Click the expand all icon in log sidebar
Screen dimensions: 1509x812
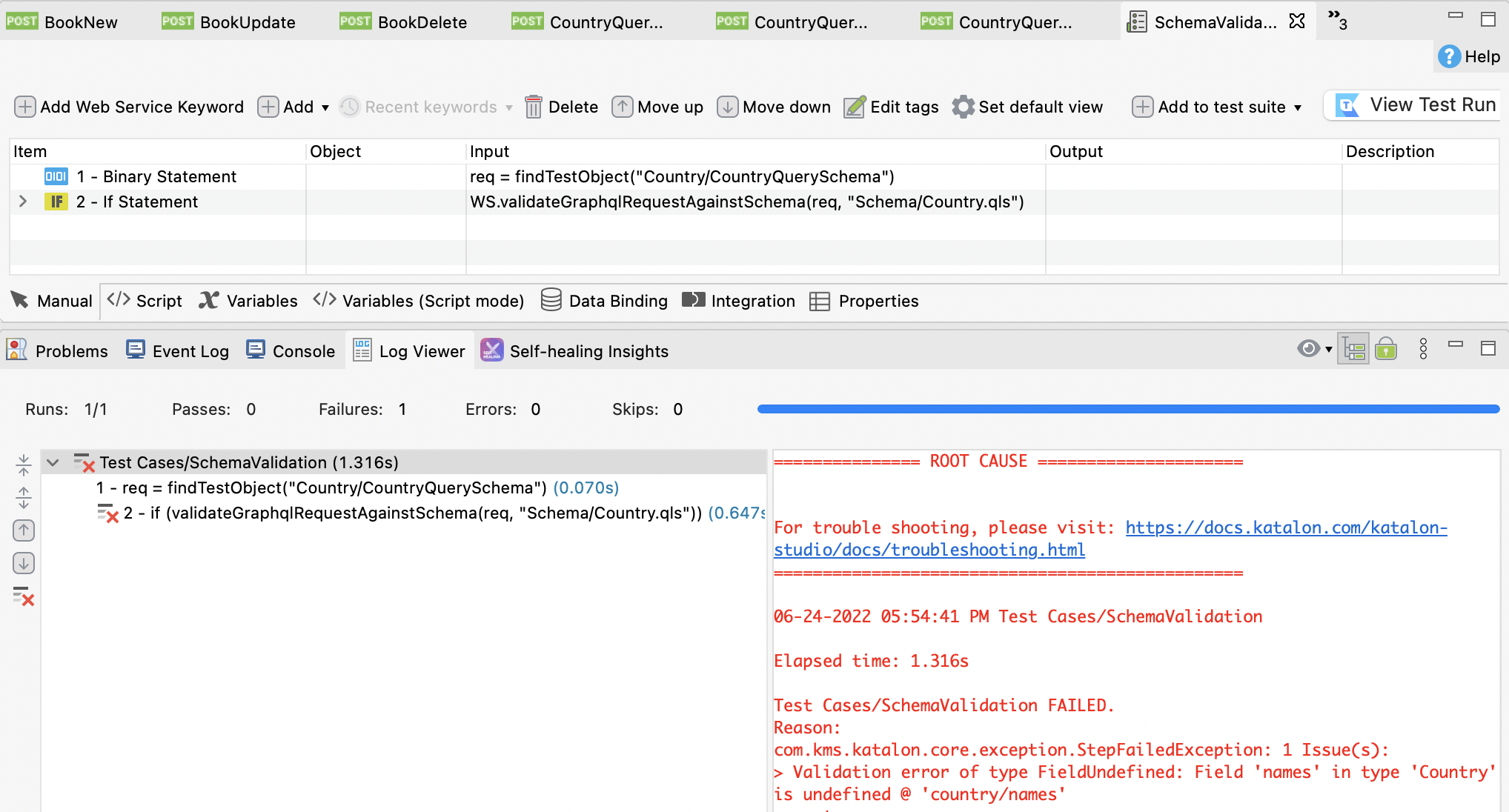click(24, 497)
